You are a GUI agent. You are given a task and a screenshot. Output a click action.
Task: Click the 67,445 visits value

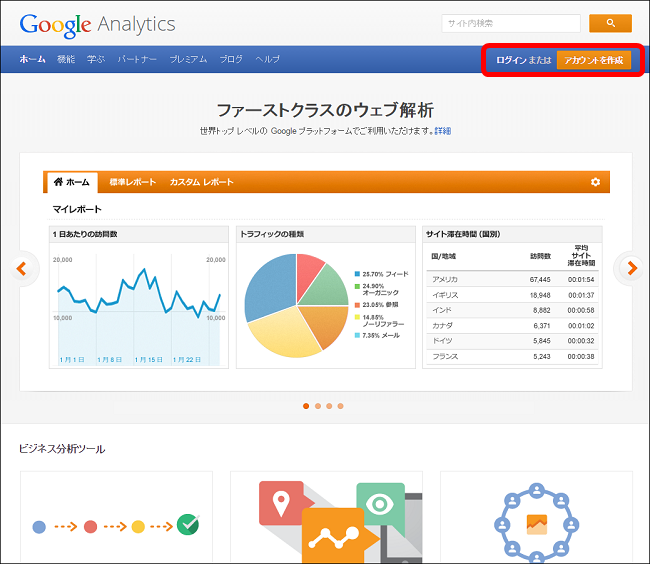coord(540,279)
